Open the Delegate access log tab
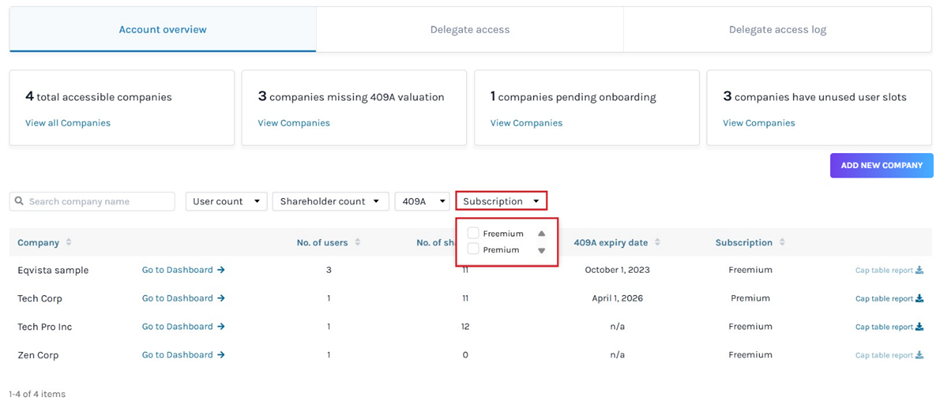The width and height of the screenshot is (940, 408). point(777,30)
